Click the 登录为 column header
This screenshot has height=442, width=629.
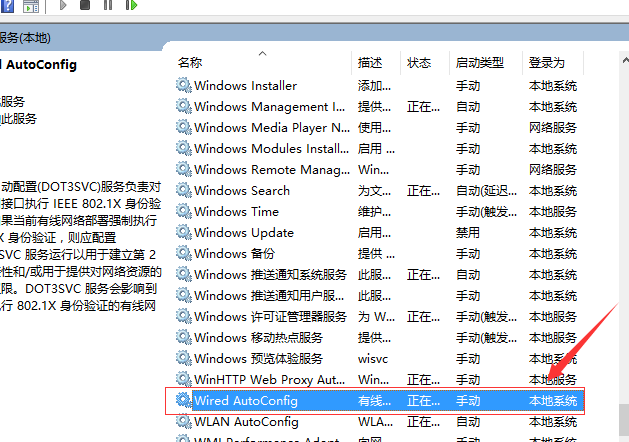click(x=547, y=62)
